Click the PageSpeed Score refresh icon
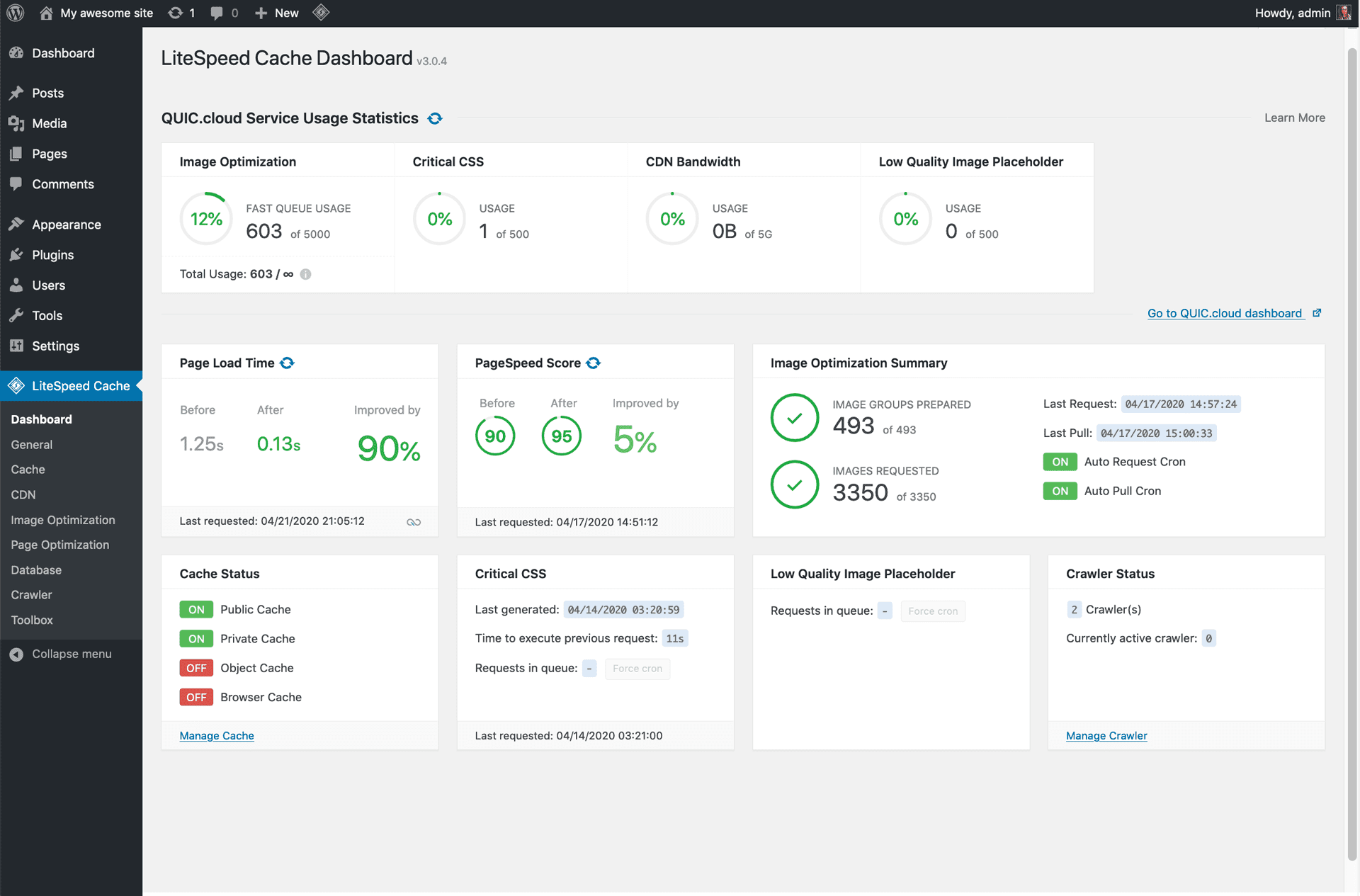 coord(591,363)
